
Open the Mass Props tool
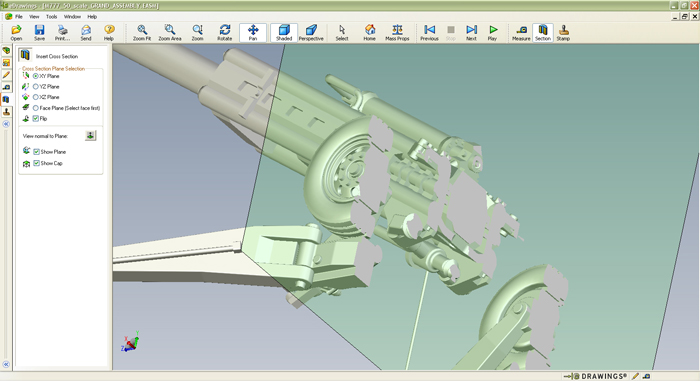tap(397, 33)
